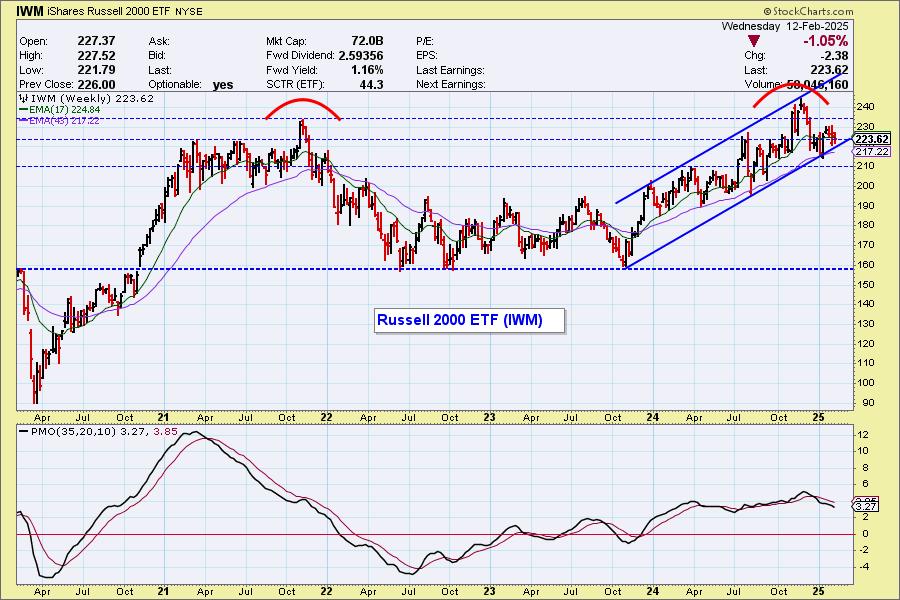Viewport: 900px width, 600px height.
Task: Click the IWM ticker symbol in the header
Action: coord(29,11)
